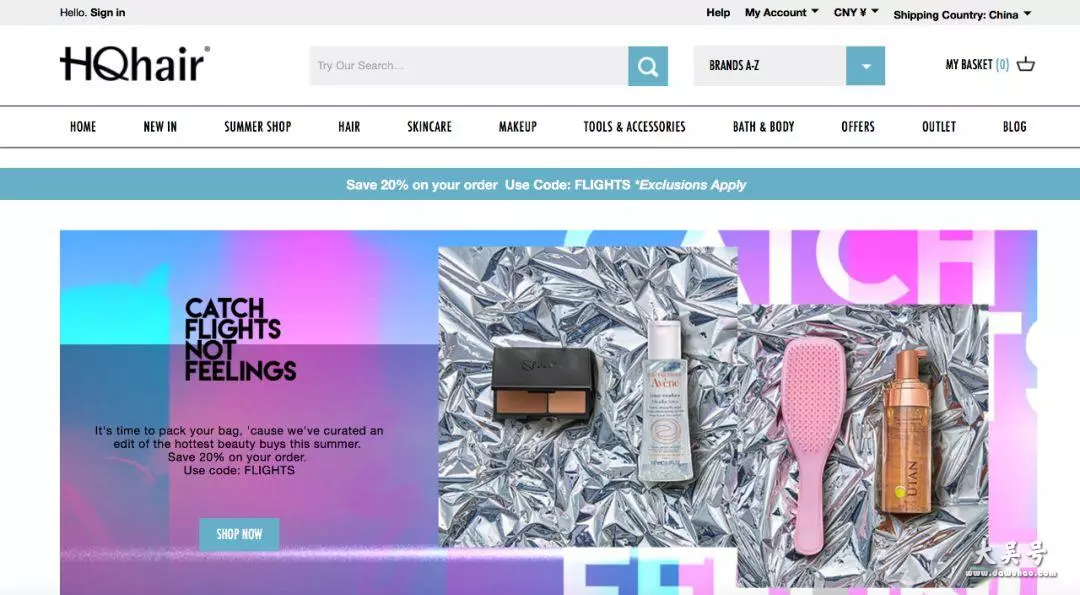Open the Help link
Viewport: 1080px width, 595px height.
718,12
